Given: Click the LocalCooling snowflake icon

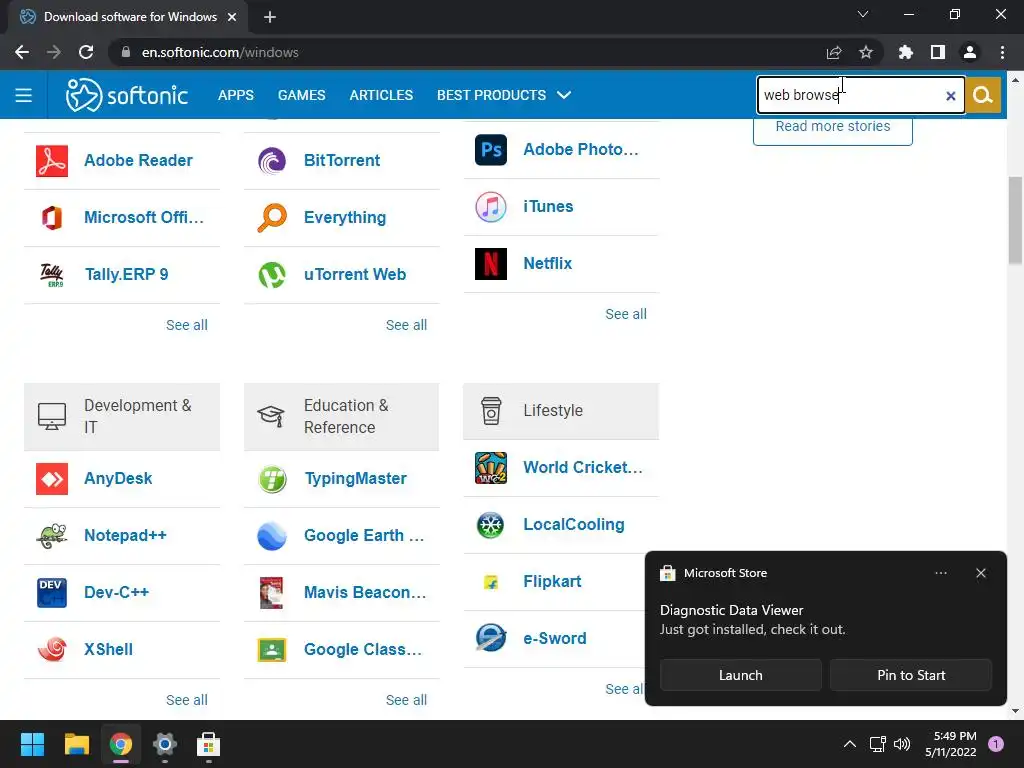Looking at the screenshot, I should tap(491, 524).
